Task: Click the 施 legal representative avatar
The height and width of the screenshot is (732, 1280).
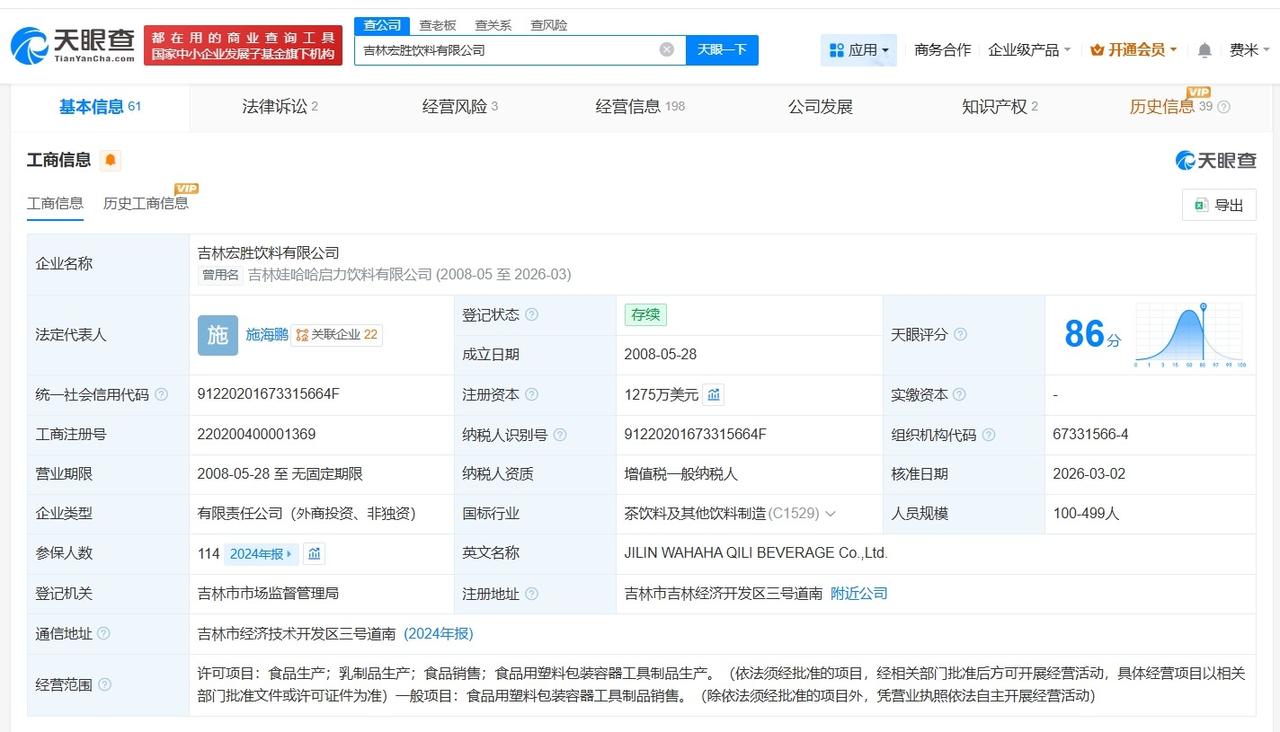Action: pyautogui.click(x=217, y=335)
